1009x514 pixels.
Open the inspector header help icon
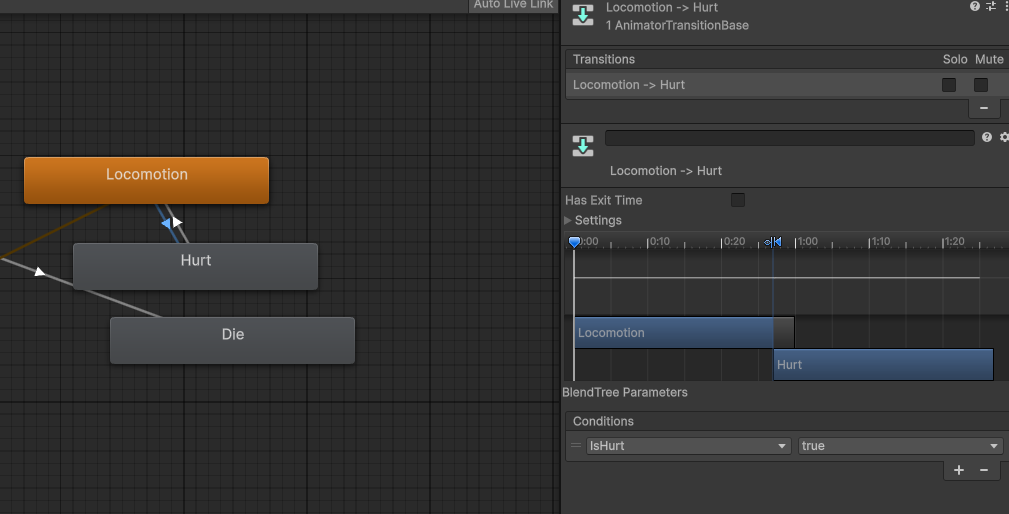tap(975, 6)
